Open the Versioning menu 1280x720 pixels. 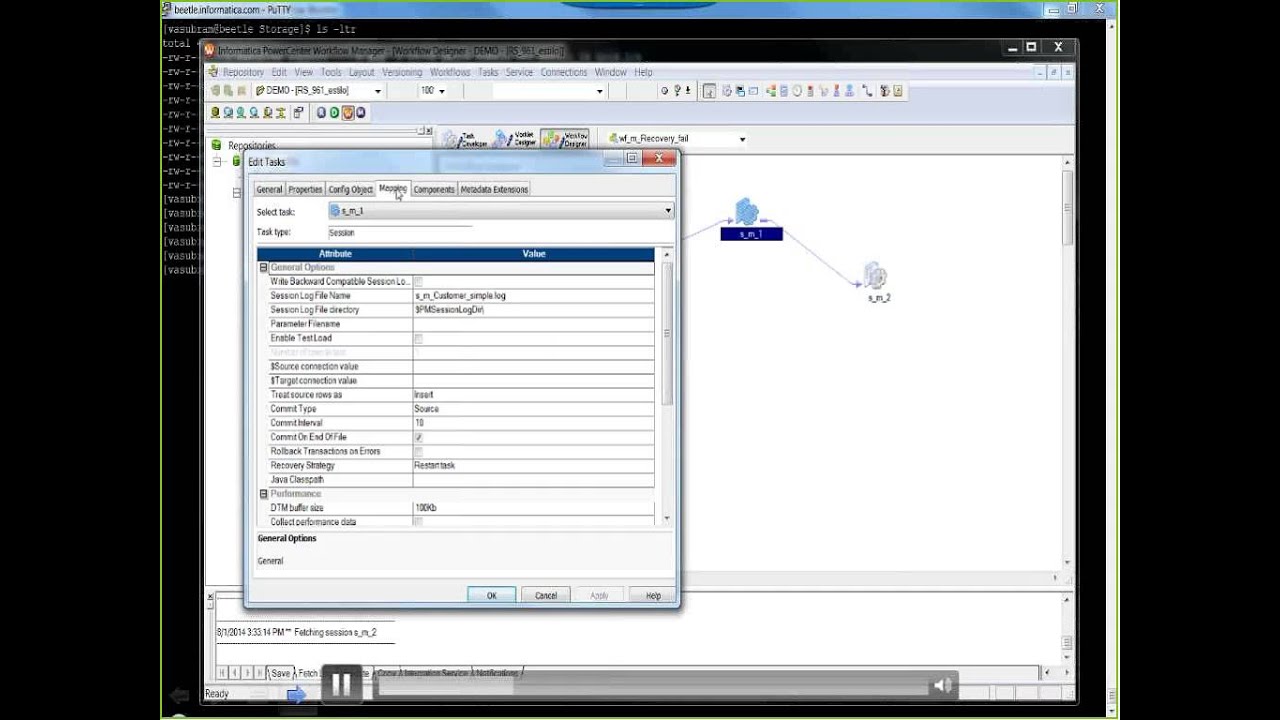[402, 72]
